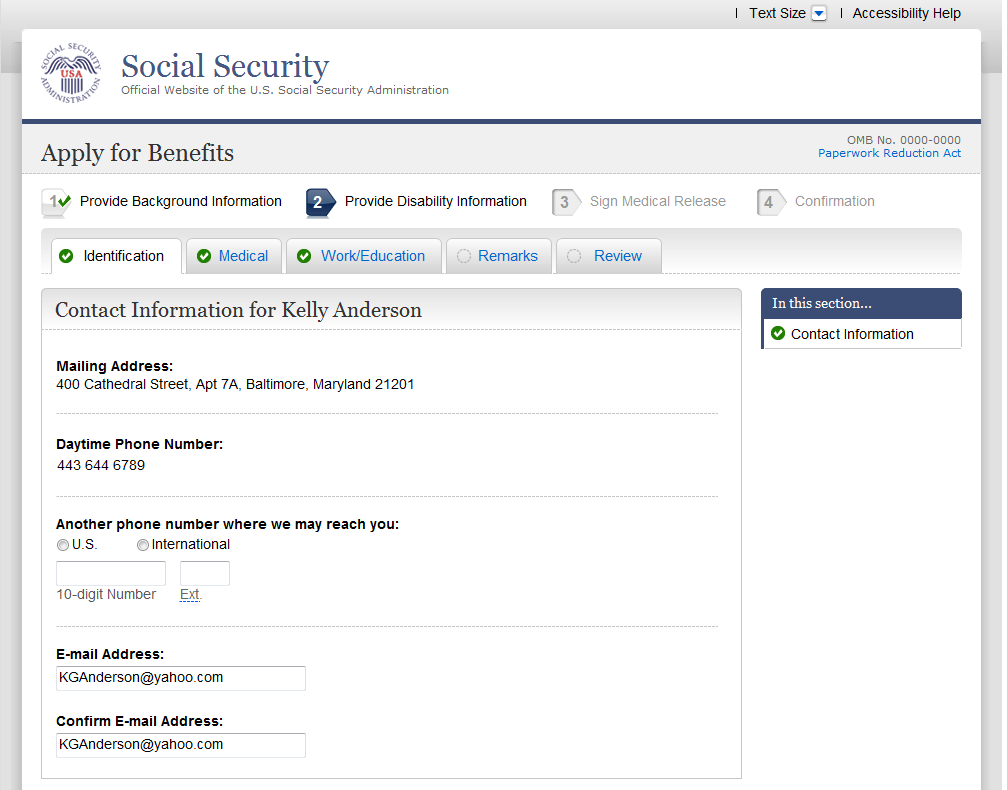Click the Ext. extension input field
The image size is (1007, 790).
click(205, 573)
